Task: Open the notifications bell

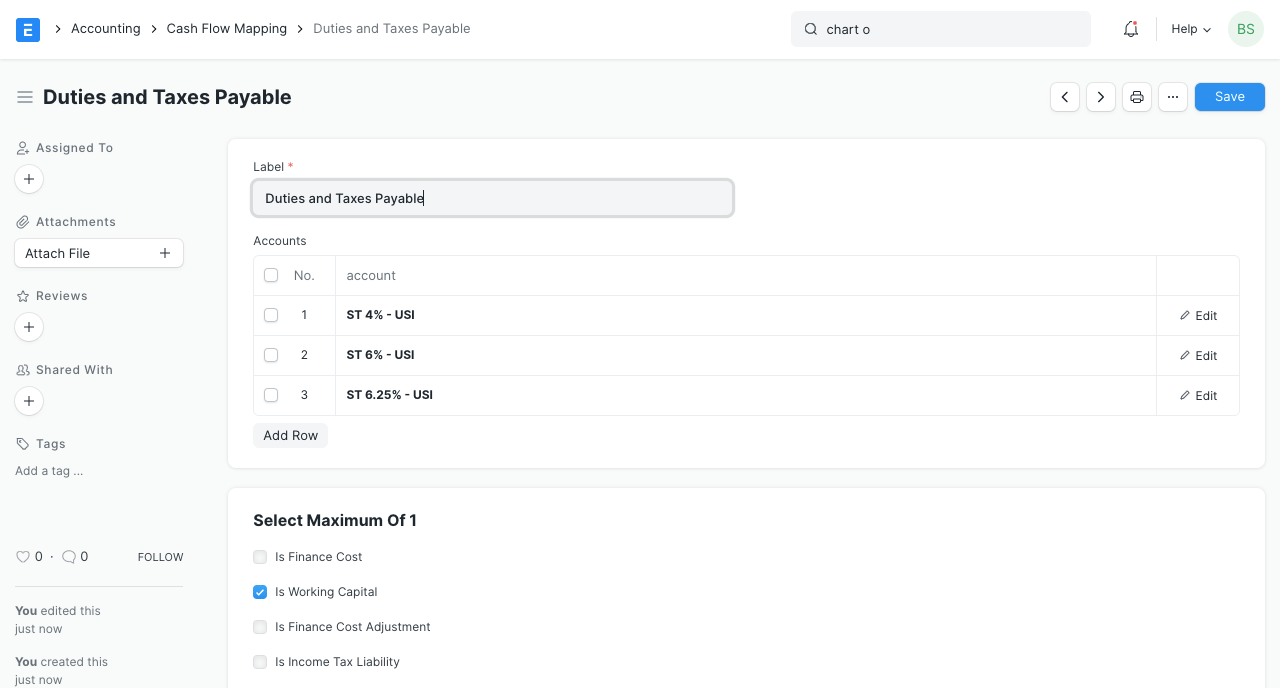Action: point(1131,29)
